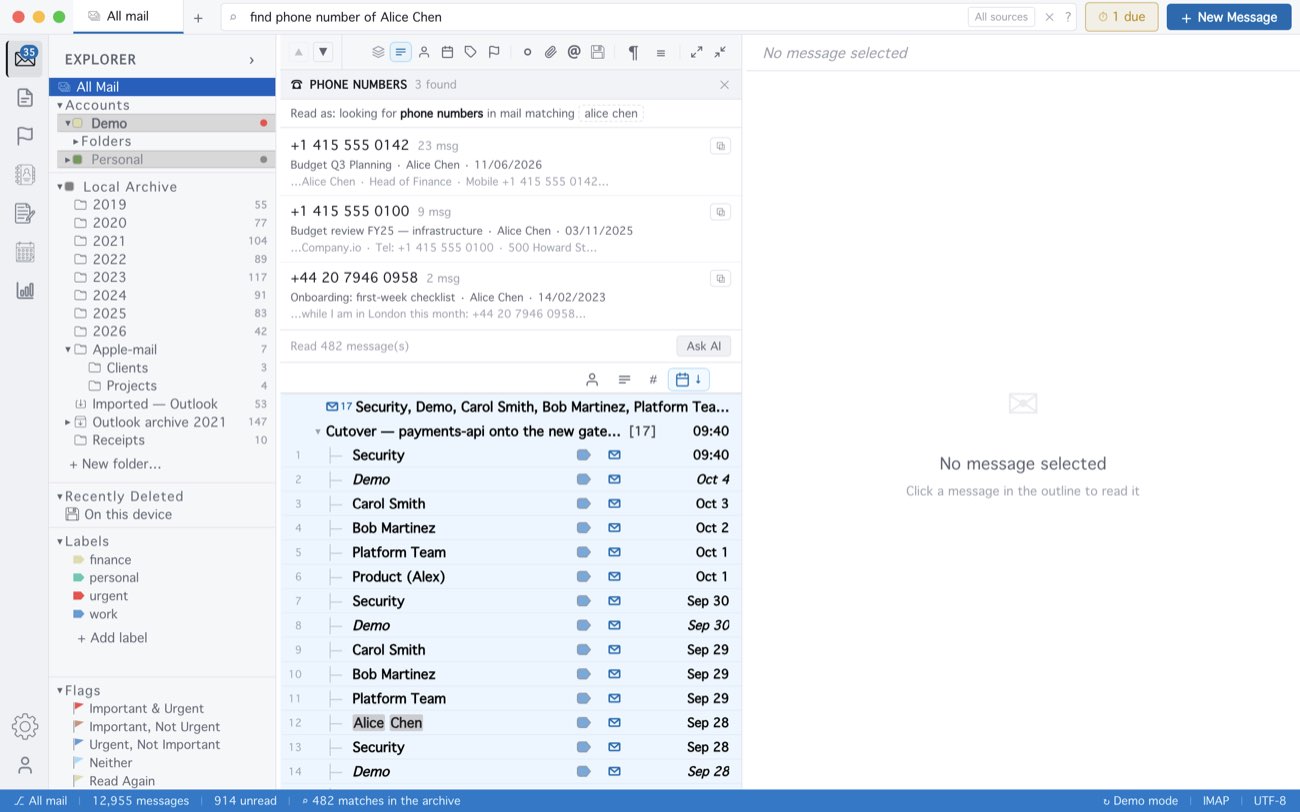
Task: Collapse the Accounts section
Action: [60, 105]
